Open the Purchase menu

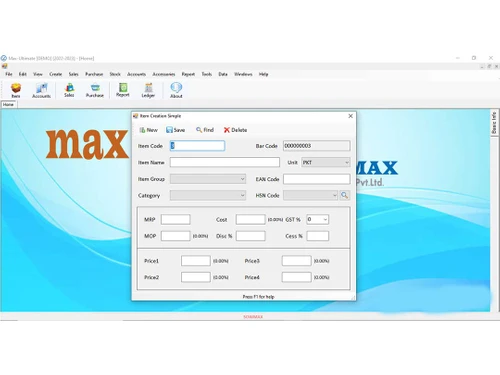94,74
